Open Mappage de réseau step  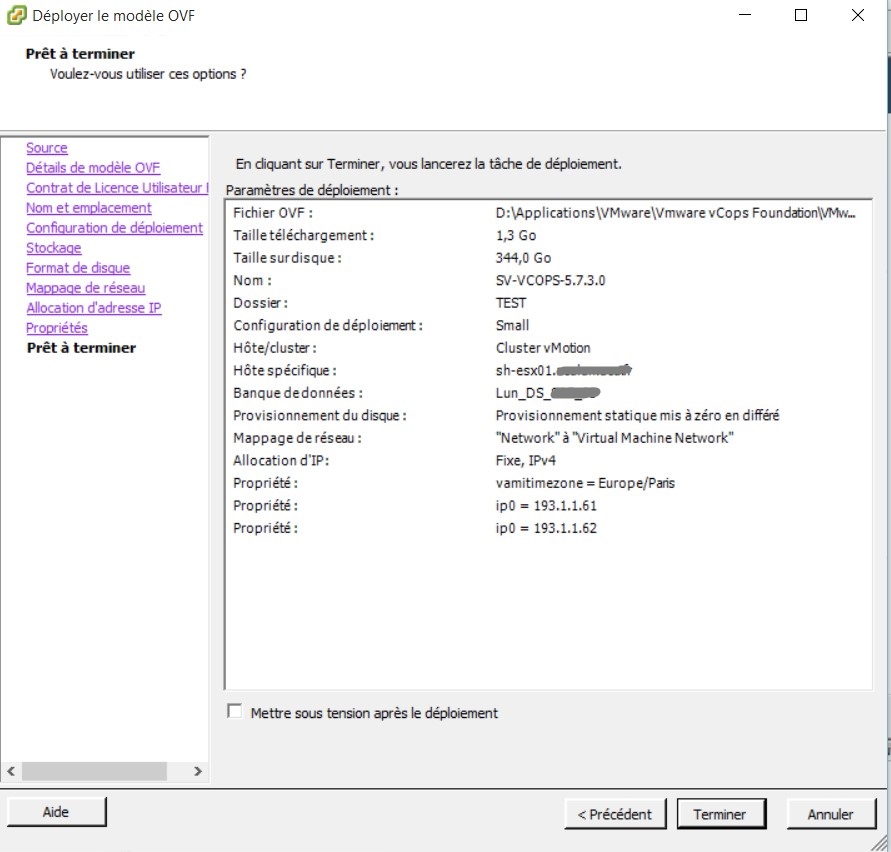coord(85,288)
